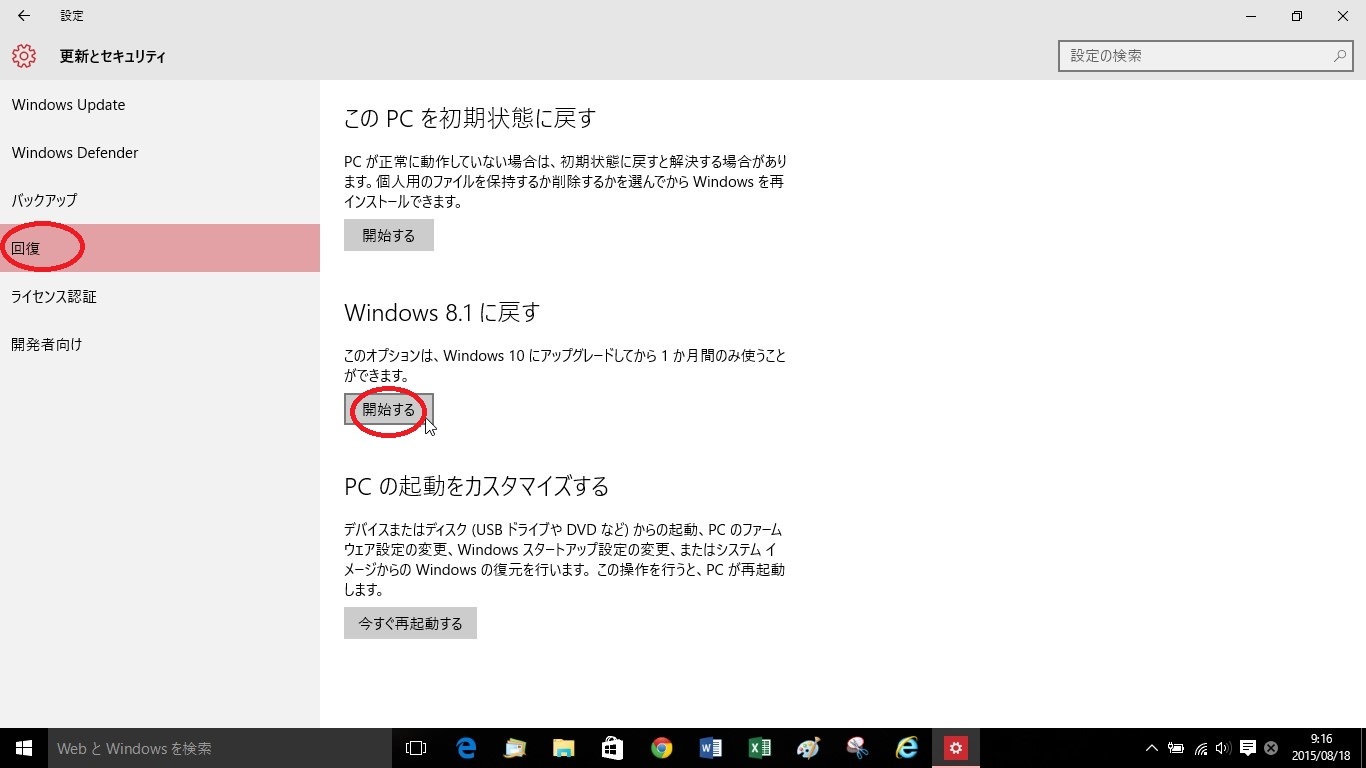Image resolution: width=1366 pixels, height=768 pixels.
Task: Click the taskbar clock showing 9:16
Action: [x=1322, y=748]
